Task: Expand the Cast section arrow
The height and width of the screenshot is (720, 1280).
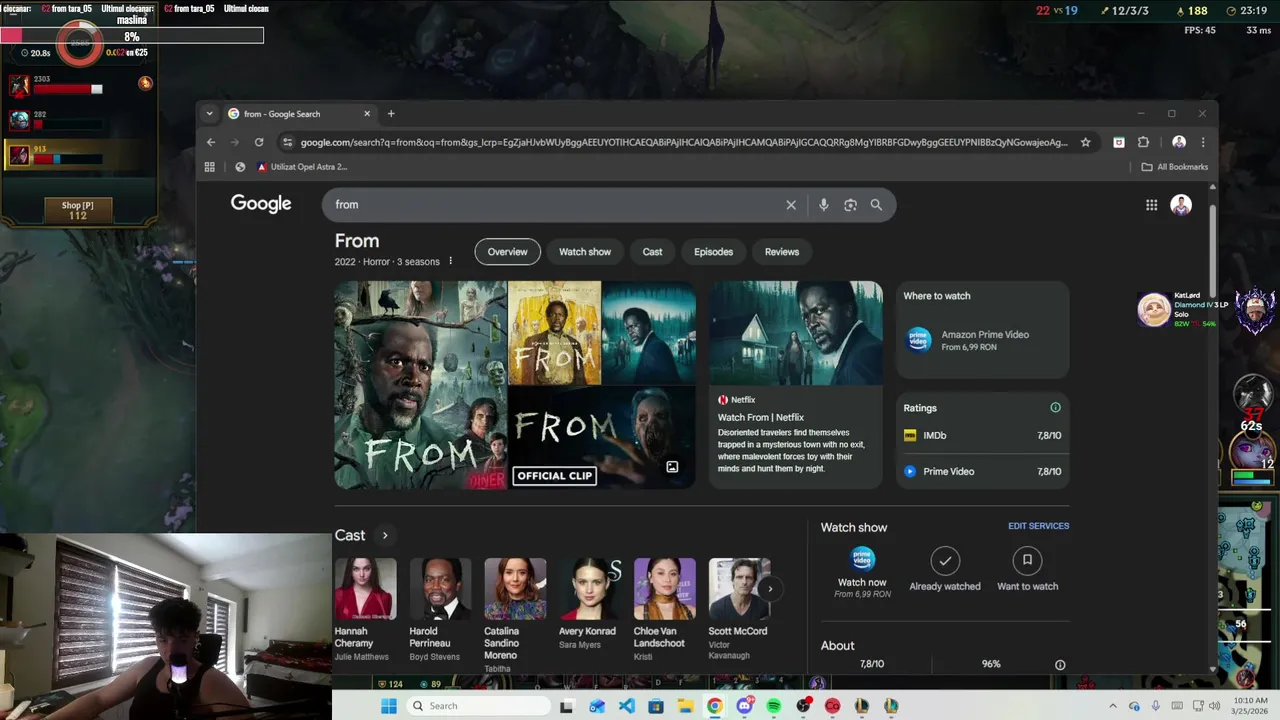Action: pos(384,536)
